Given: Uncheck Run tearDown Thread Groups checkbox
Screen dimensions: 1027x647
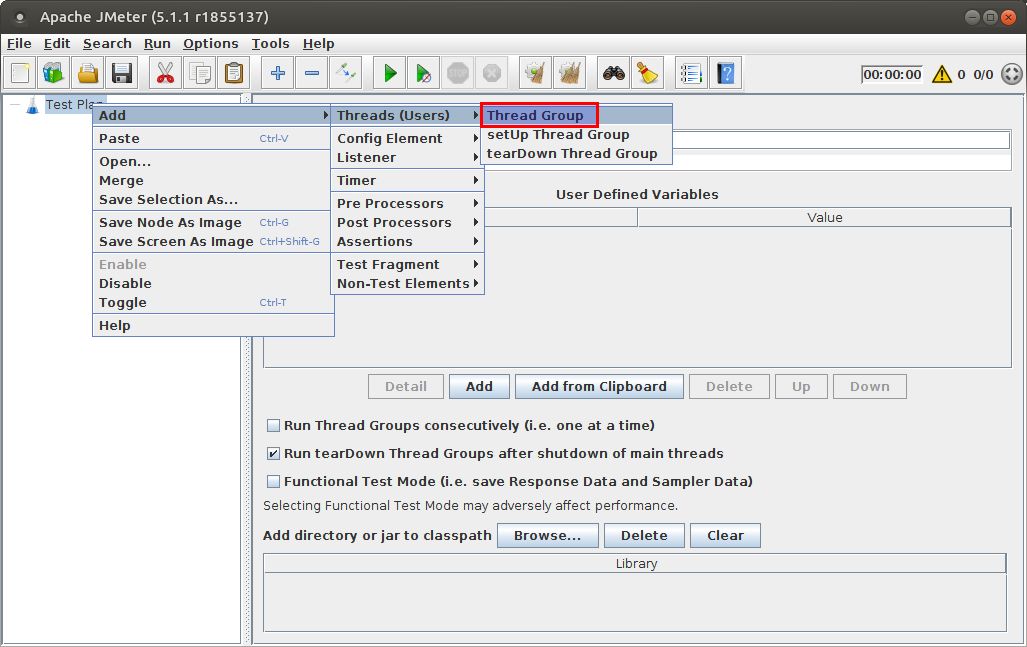Looking at the screenshot, I should pyautogui.click(x=274, y=454).
